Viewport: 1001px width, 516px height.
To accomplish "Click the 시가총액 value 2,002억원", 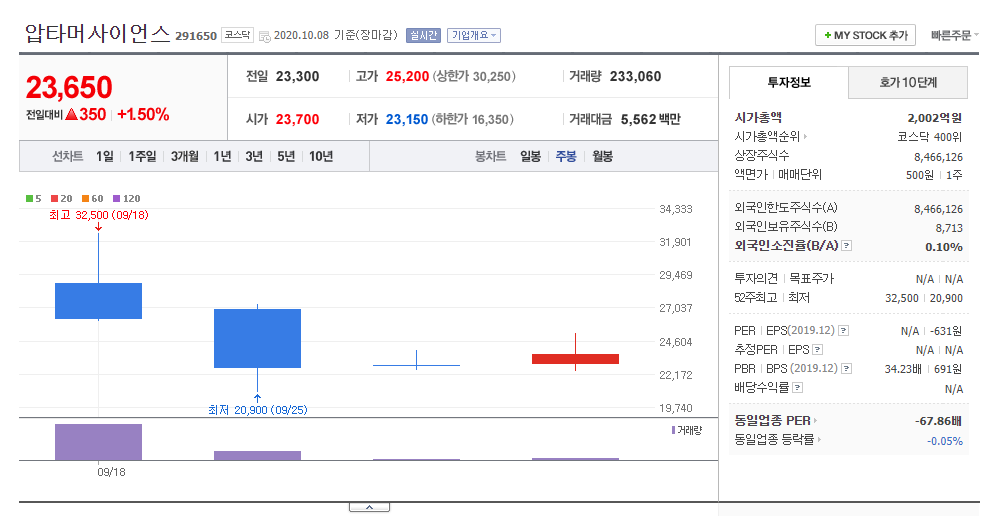I will tap(935, 118).
